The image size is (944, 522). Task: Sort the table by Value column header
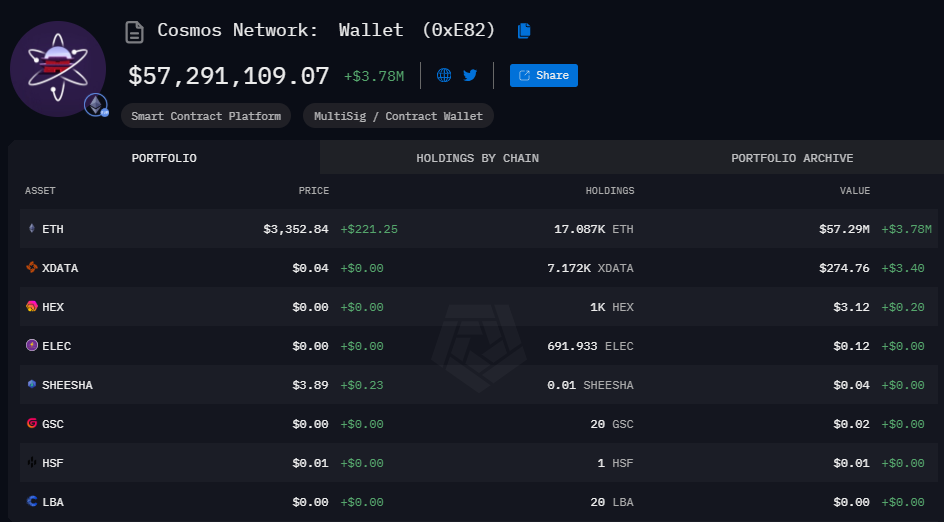tap(854, 191)
